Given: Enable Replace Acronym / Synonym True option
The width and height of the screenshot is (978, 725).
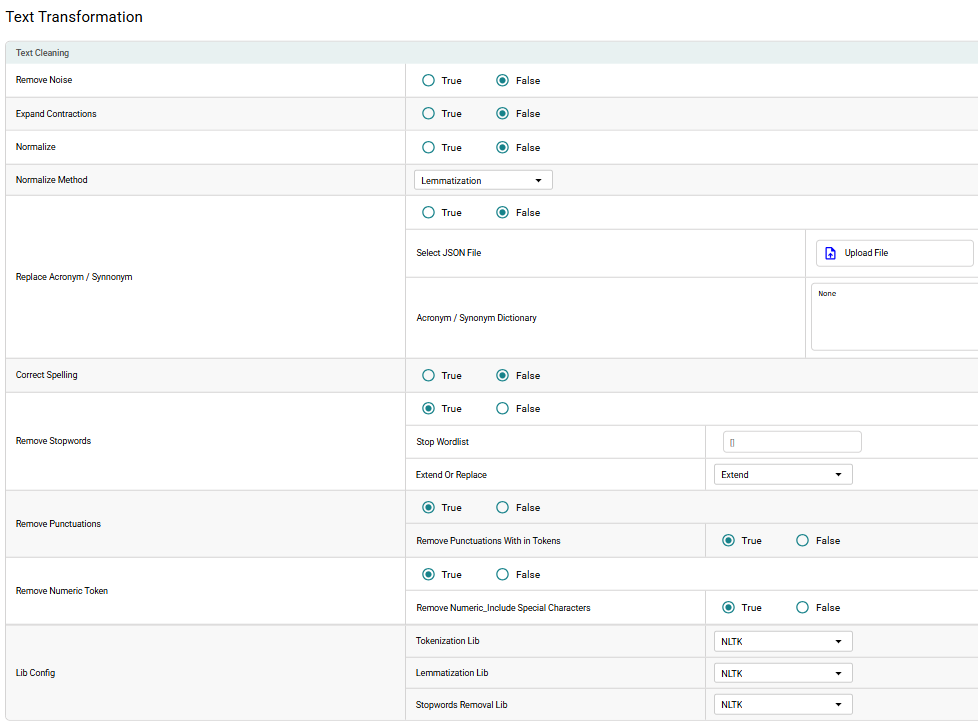Looking at the screenshot, I should click(x=429, y=213).
